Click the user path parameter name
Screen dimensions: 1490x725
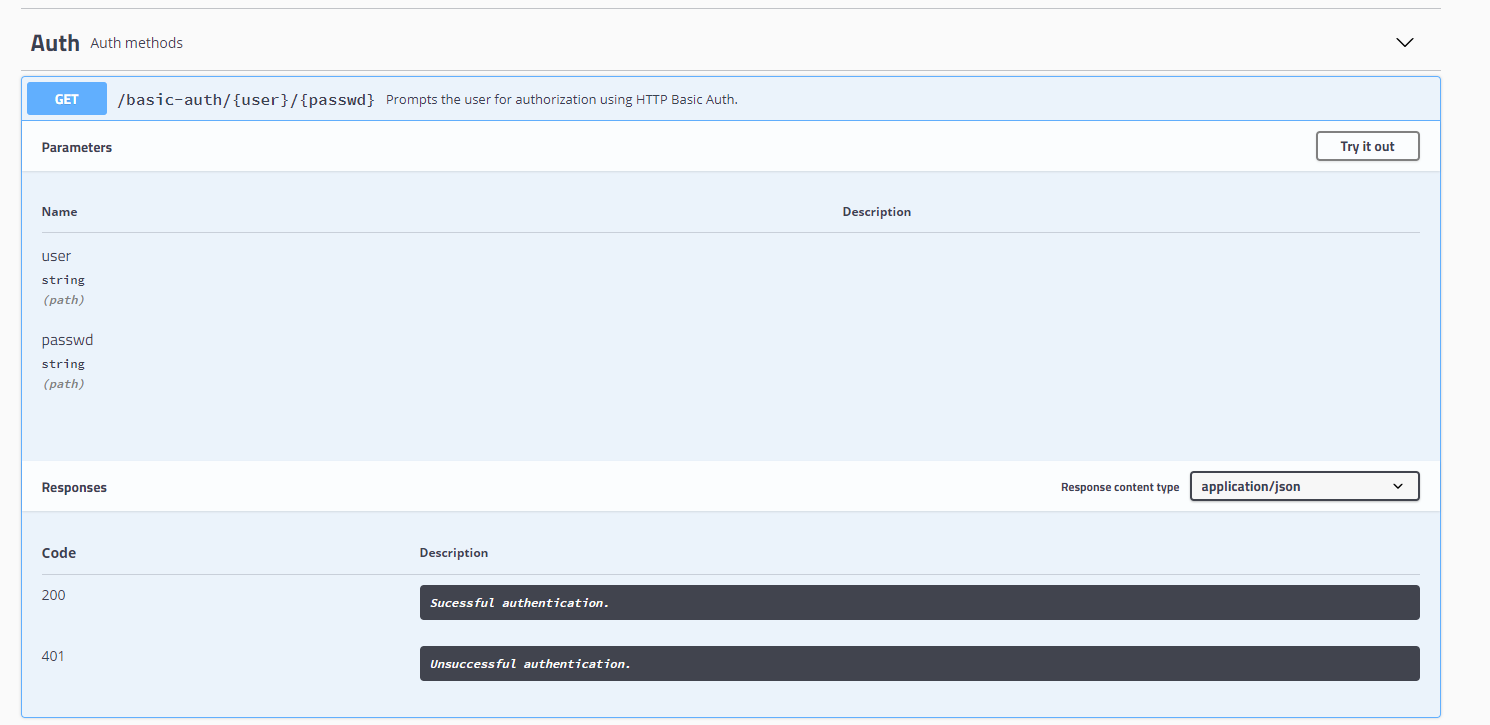56,255
